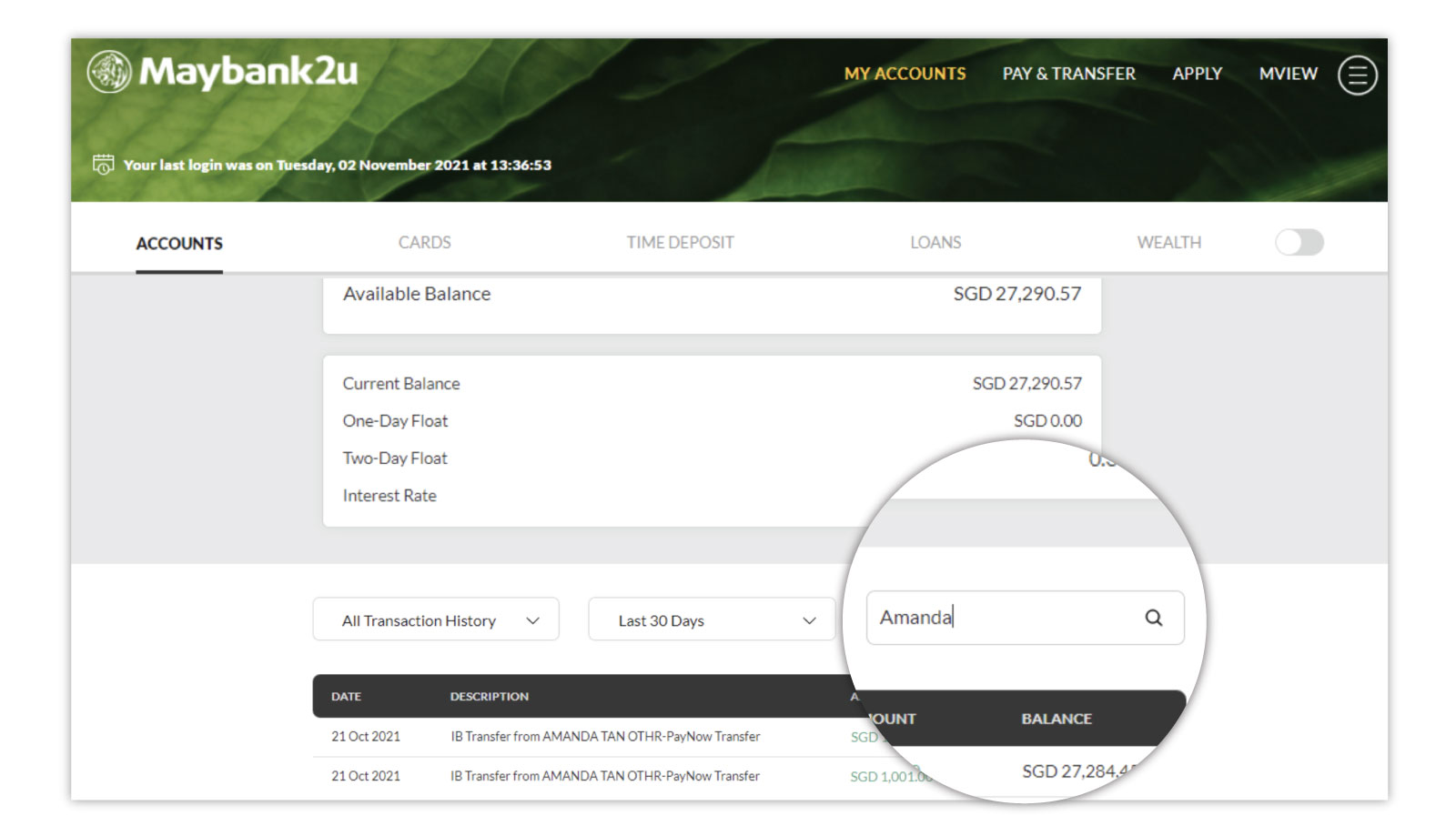Click One-Day Float SGD 0.00 value
The image size is (1456, 836).
(x=1047, y=421)
